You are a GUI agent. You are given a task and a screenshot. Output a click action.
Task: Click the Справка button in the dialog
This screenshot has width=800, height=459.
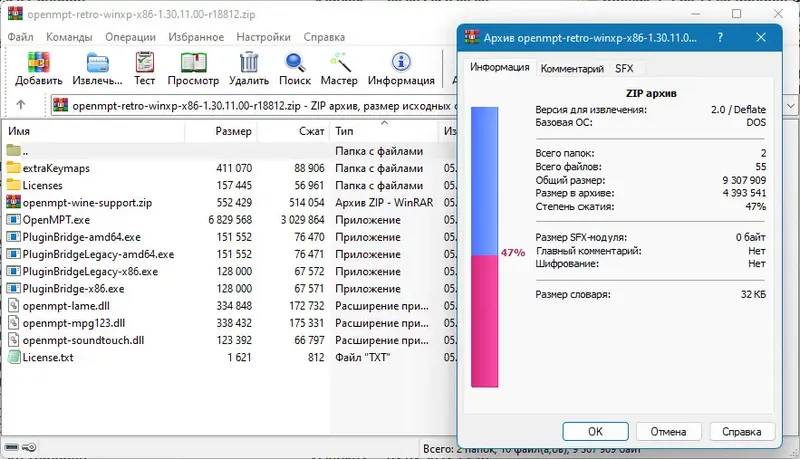pyautogui.click(x=742, y=431)
